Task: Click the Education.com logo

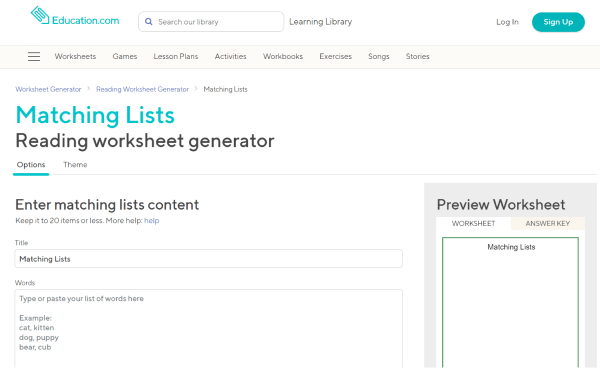Action: pos(75,16)
